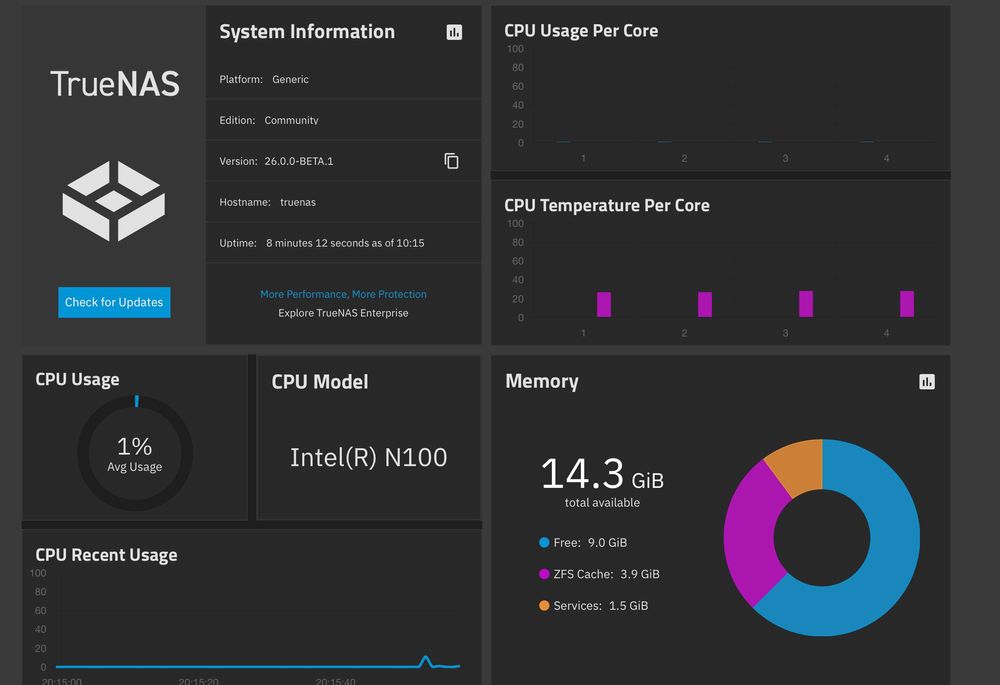1000x685 pixels.
Task: Open Memory reports chart icon
Action: [x=927, y=381]
